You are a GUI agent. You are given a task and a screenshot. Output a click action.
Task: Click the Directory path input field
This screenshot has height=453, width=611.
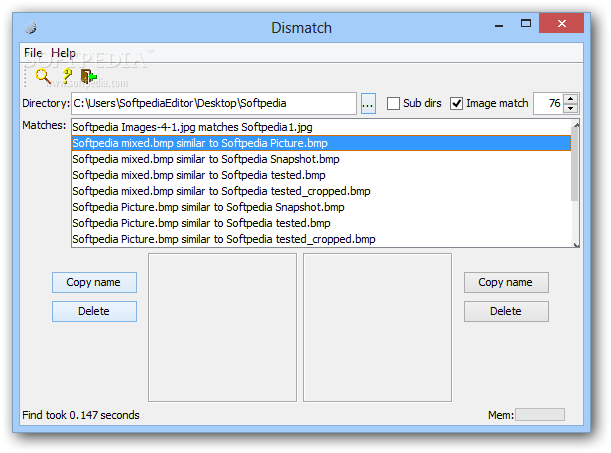point(214,103)
